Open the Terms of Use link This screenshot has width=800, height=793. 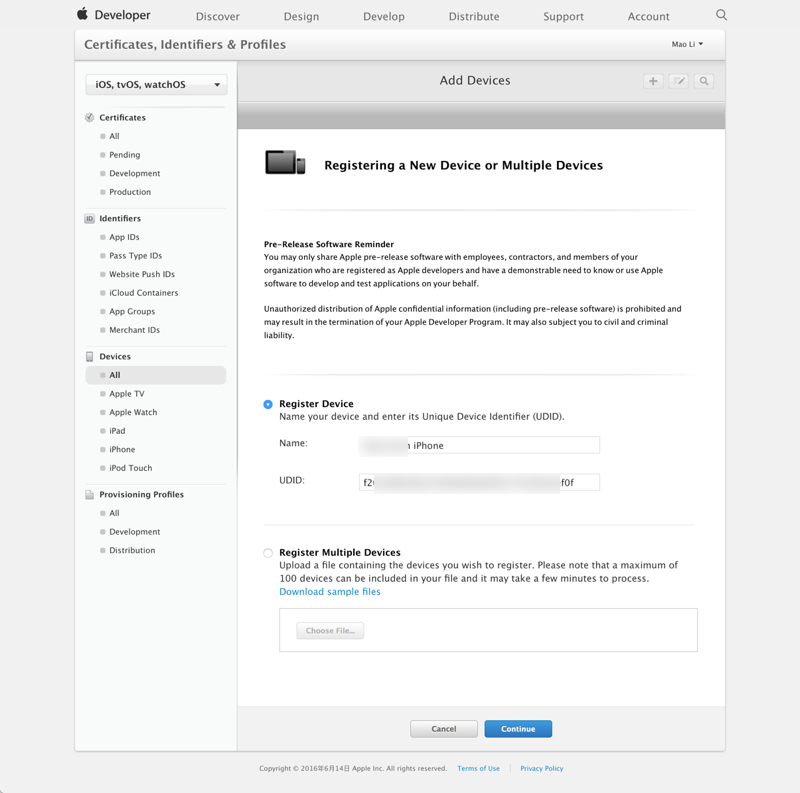479,769
